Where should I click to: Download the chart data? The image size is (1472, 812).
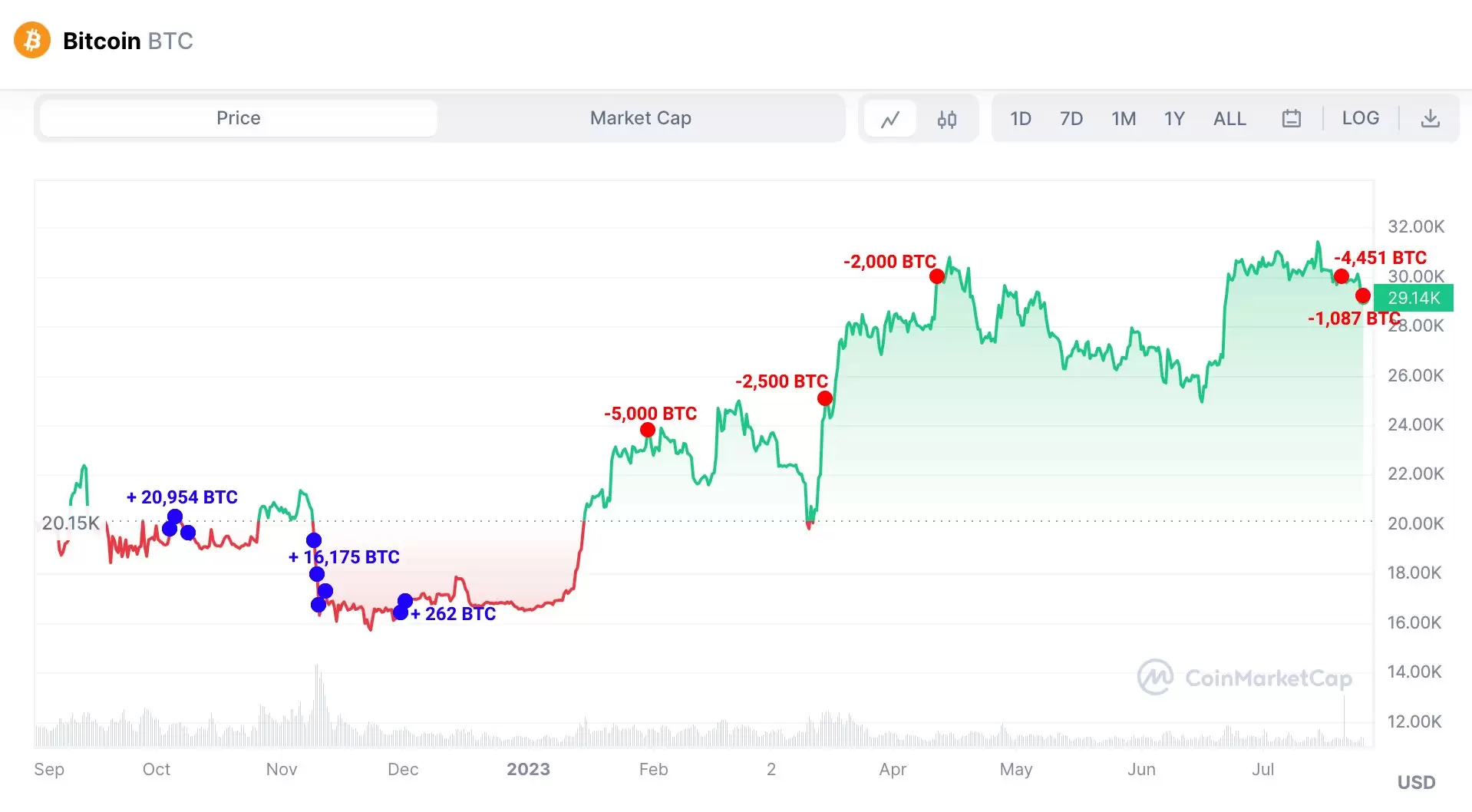1430,119
